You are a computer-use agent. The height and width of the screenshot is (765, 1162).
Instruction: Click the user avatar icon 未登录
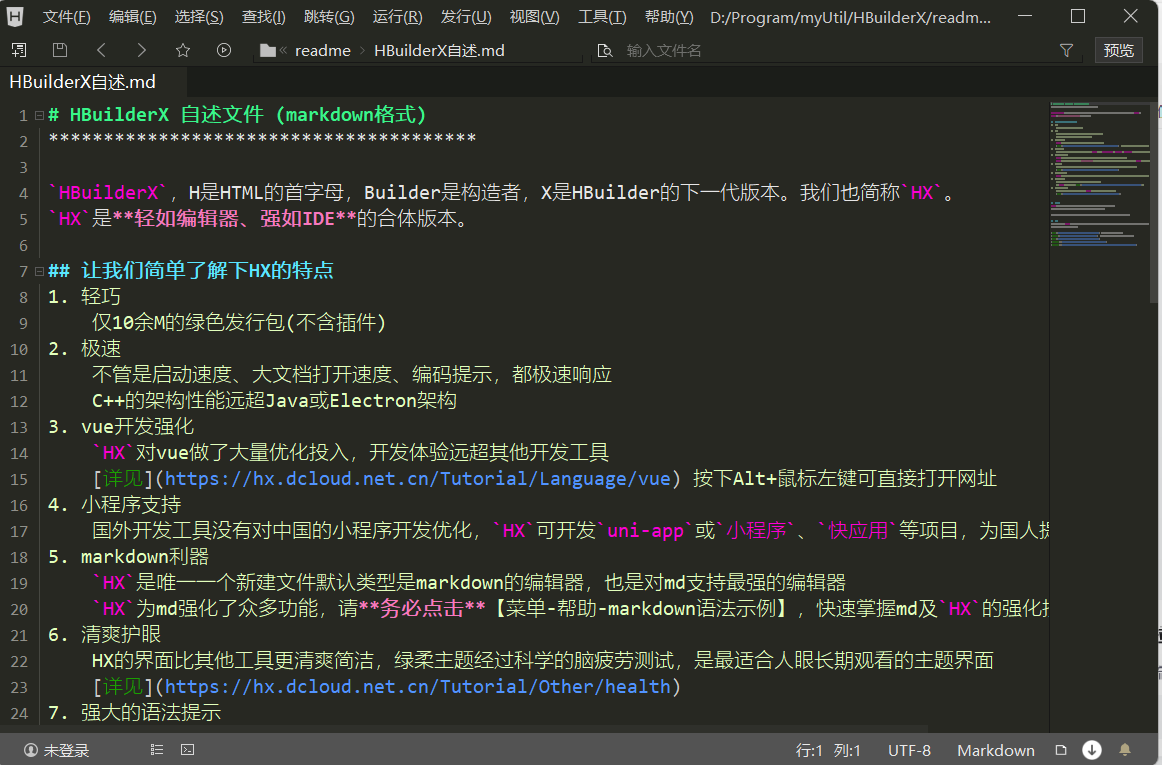[x=30, y=749]
